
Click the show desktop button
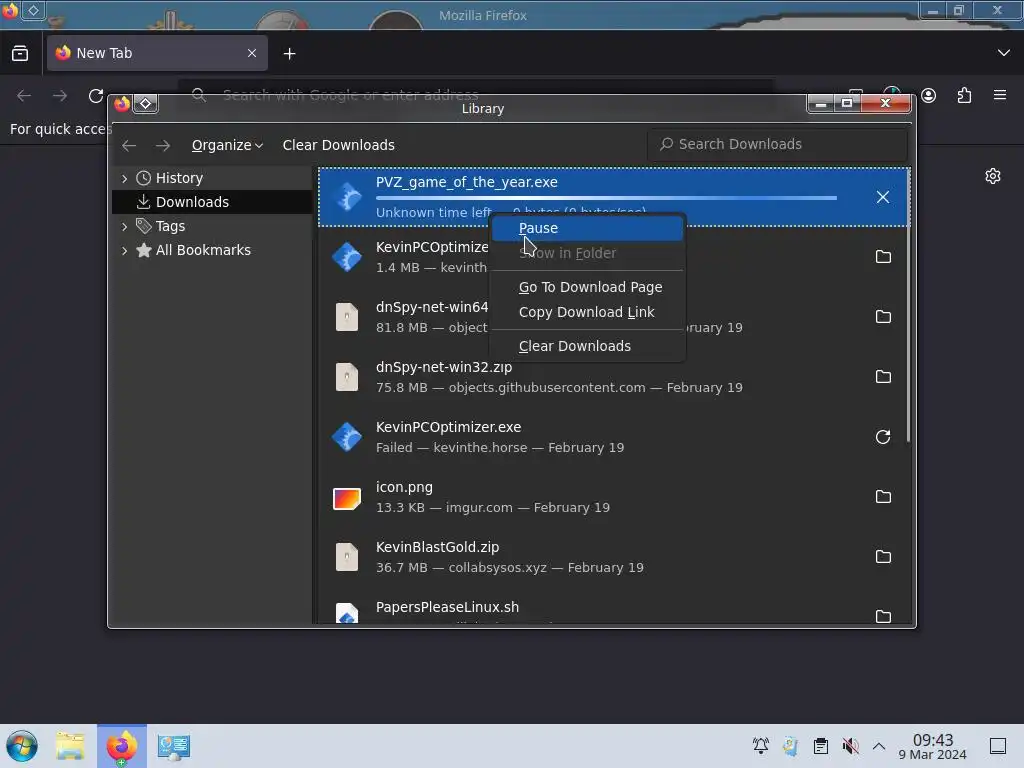tap(998, 745)
